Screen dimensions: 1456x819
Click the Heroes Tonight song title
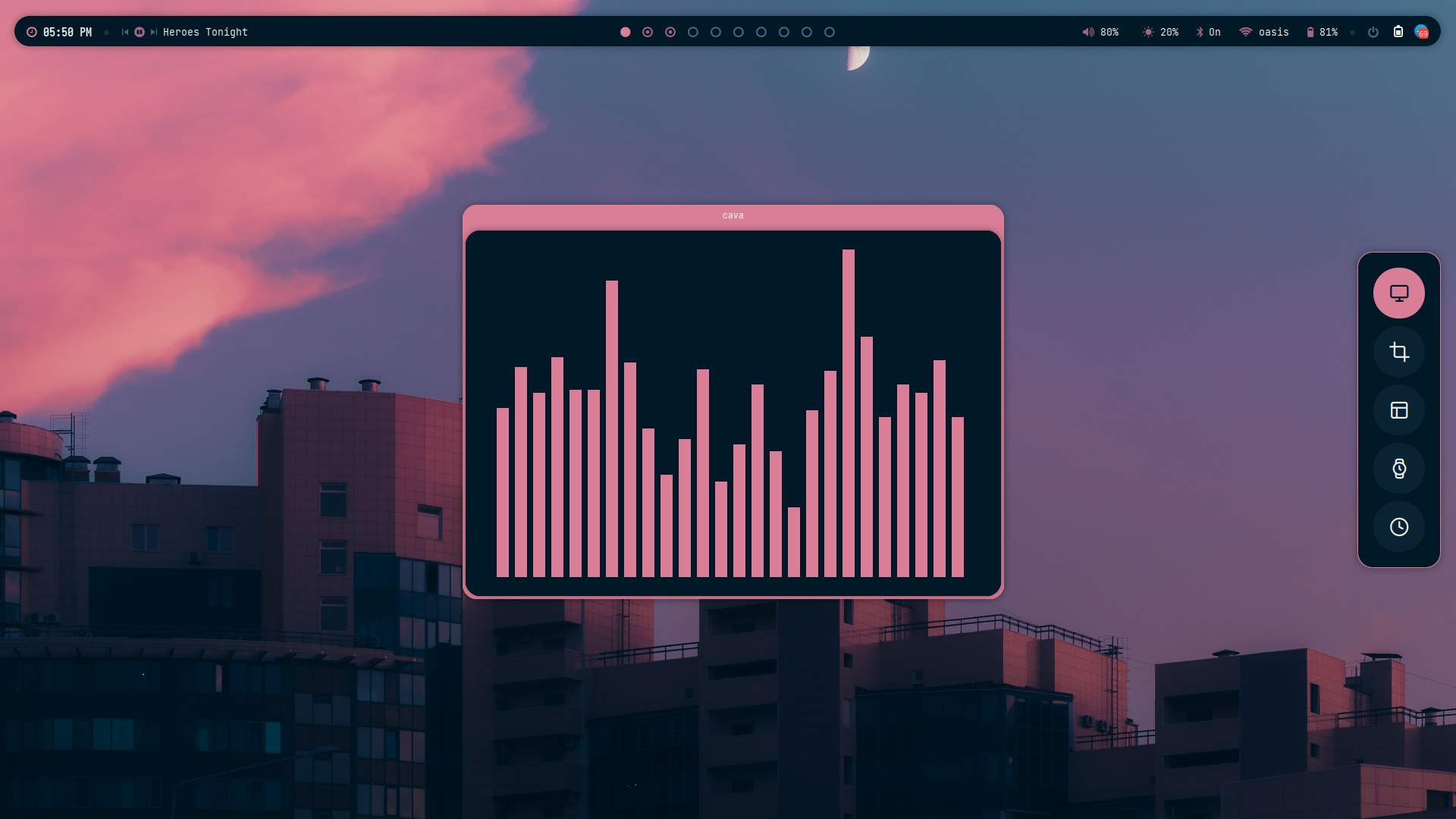206,32
